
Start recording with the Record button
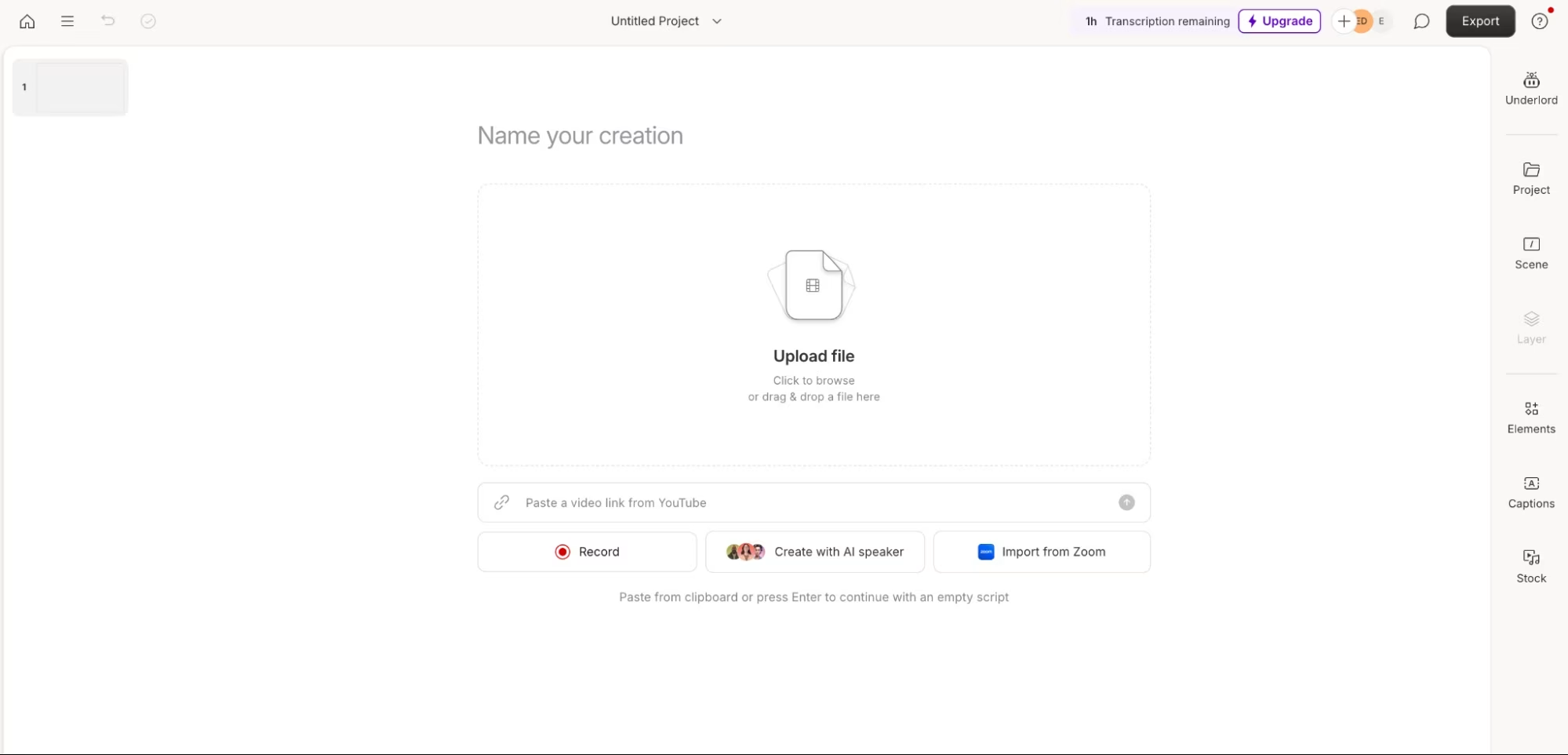(587, 552)
